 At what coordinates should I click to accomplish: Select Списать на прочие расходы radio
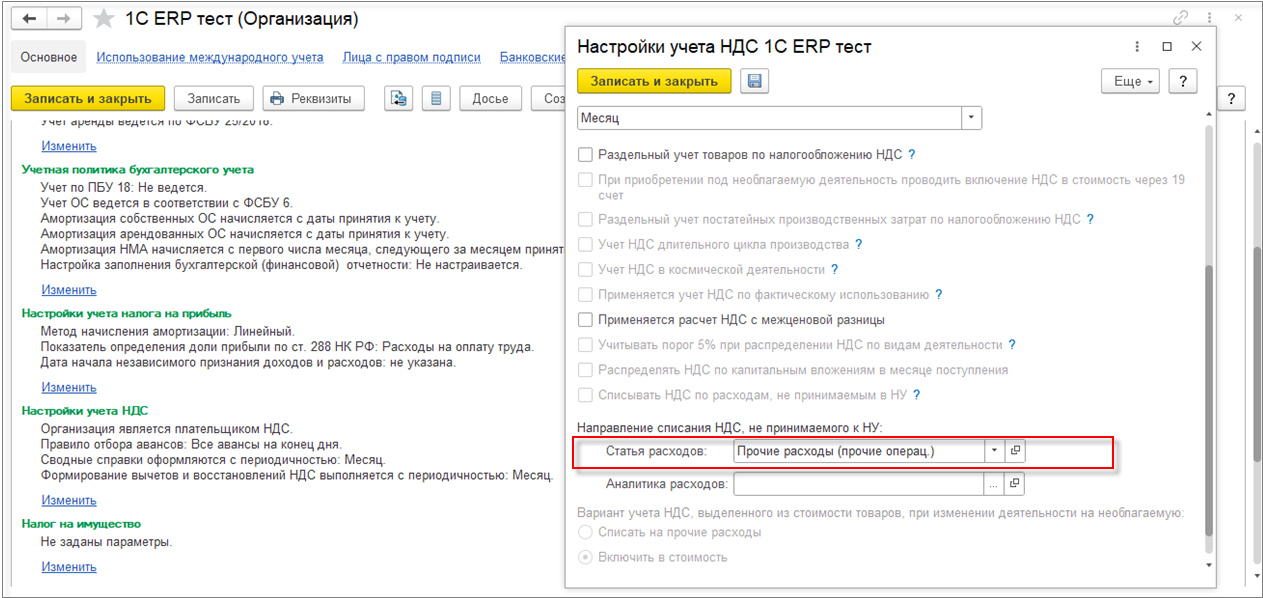coord(586,532)
